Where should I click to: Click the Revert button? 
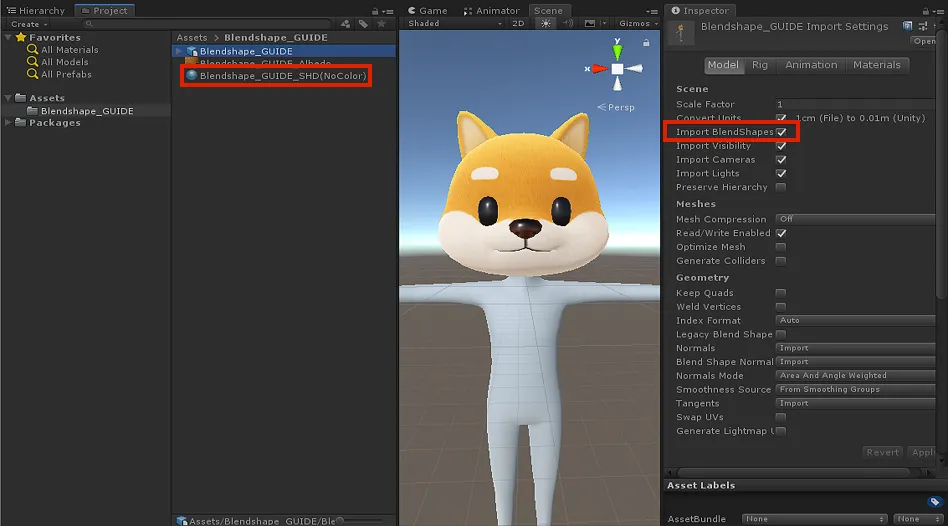882,452
